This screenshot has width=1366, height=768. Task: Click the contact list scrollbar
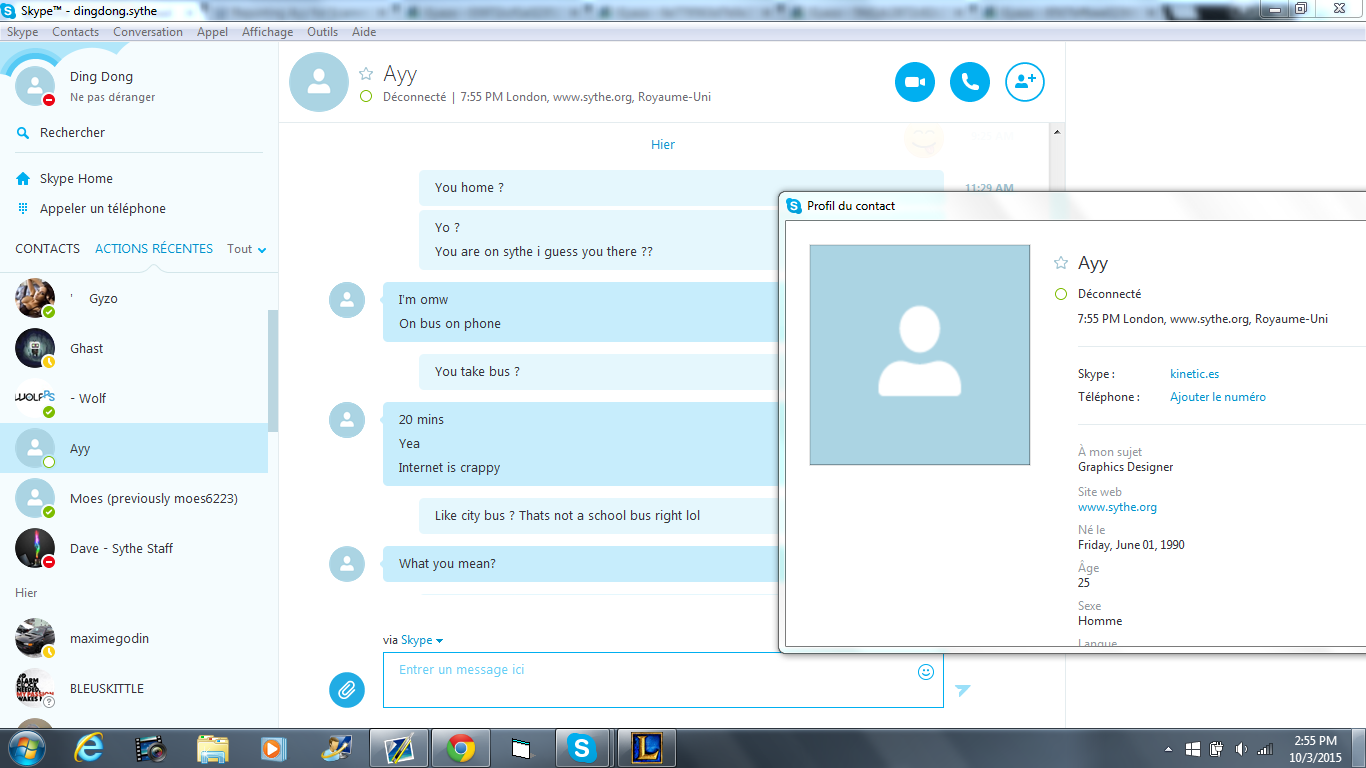click(x=273, y=370)
